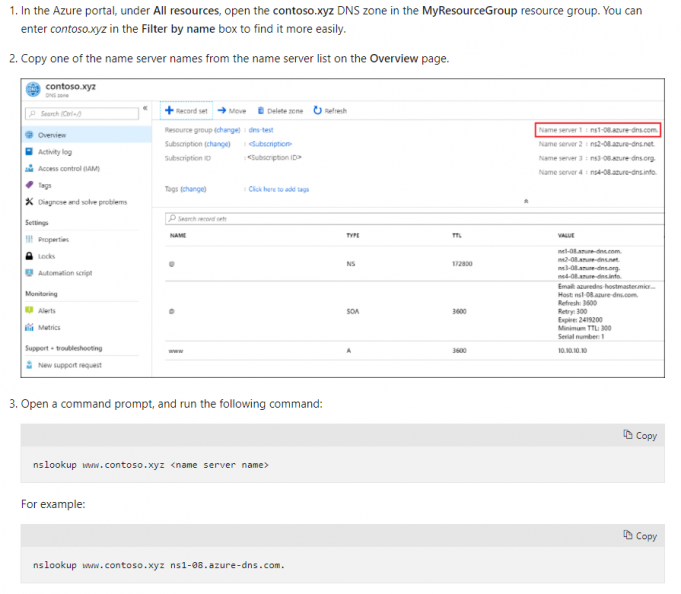Select Tags in the left sidebar
681x594 pixels.
click(44, 185)
